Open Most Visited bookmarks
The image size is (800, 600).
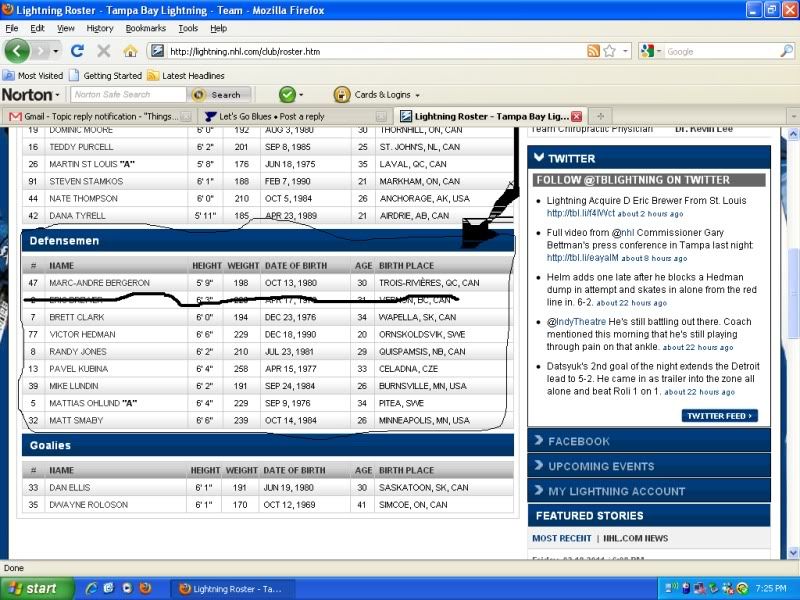point(33,76)
